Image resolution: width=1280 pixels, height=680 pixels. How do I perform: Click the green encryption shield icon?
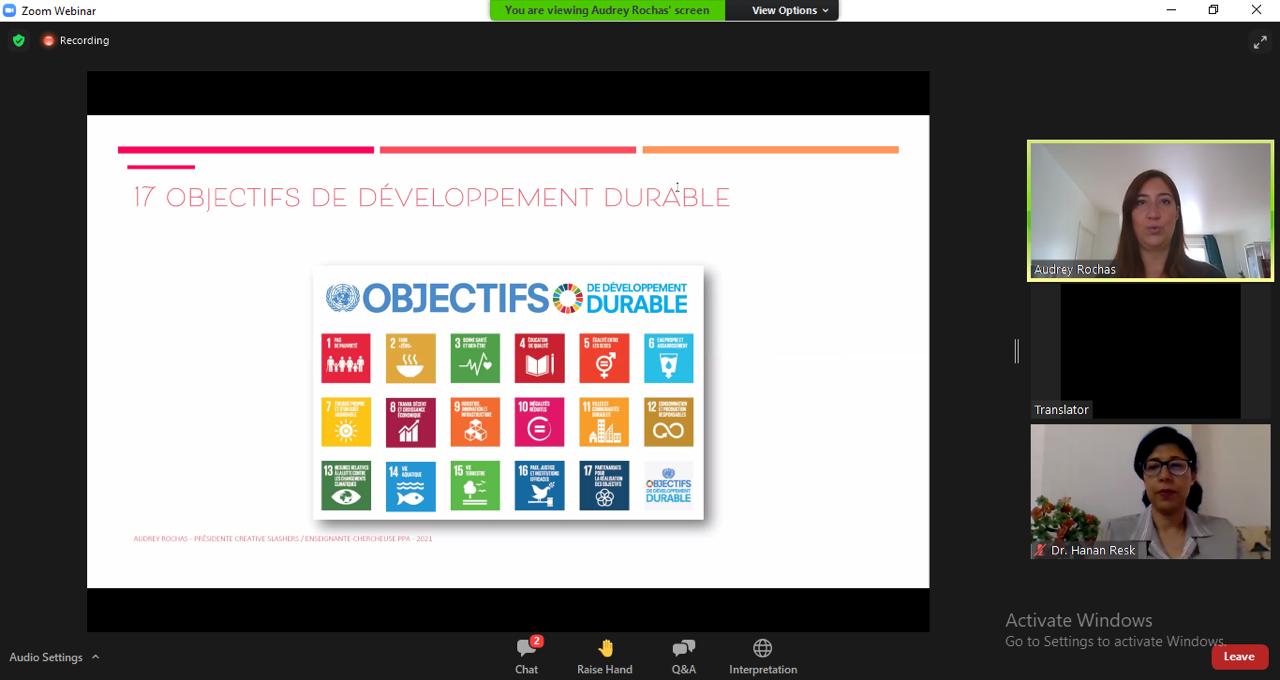click(x=18, y=41)
